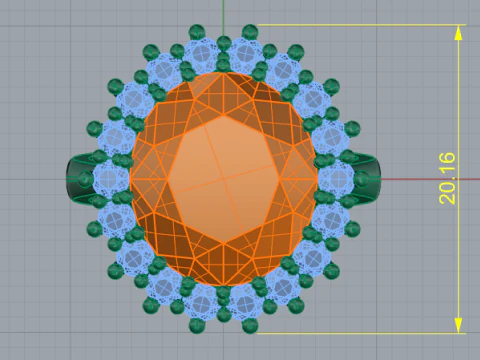The height and width of the screenshot is (360, 480).
Task: Select the orange center gemstone table facet
Action: click(x=223, y=179)
